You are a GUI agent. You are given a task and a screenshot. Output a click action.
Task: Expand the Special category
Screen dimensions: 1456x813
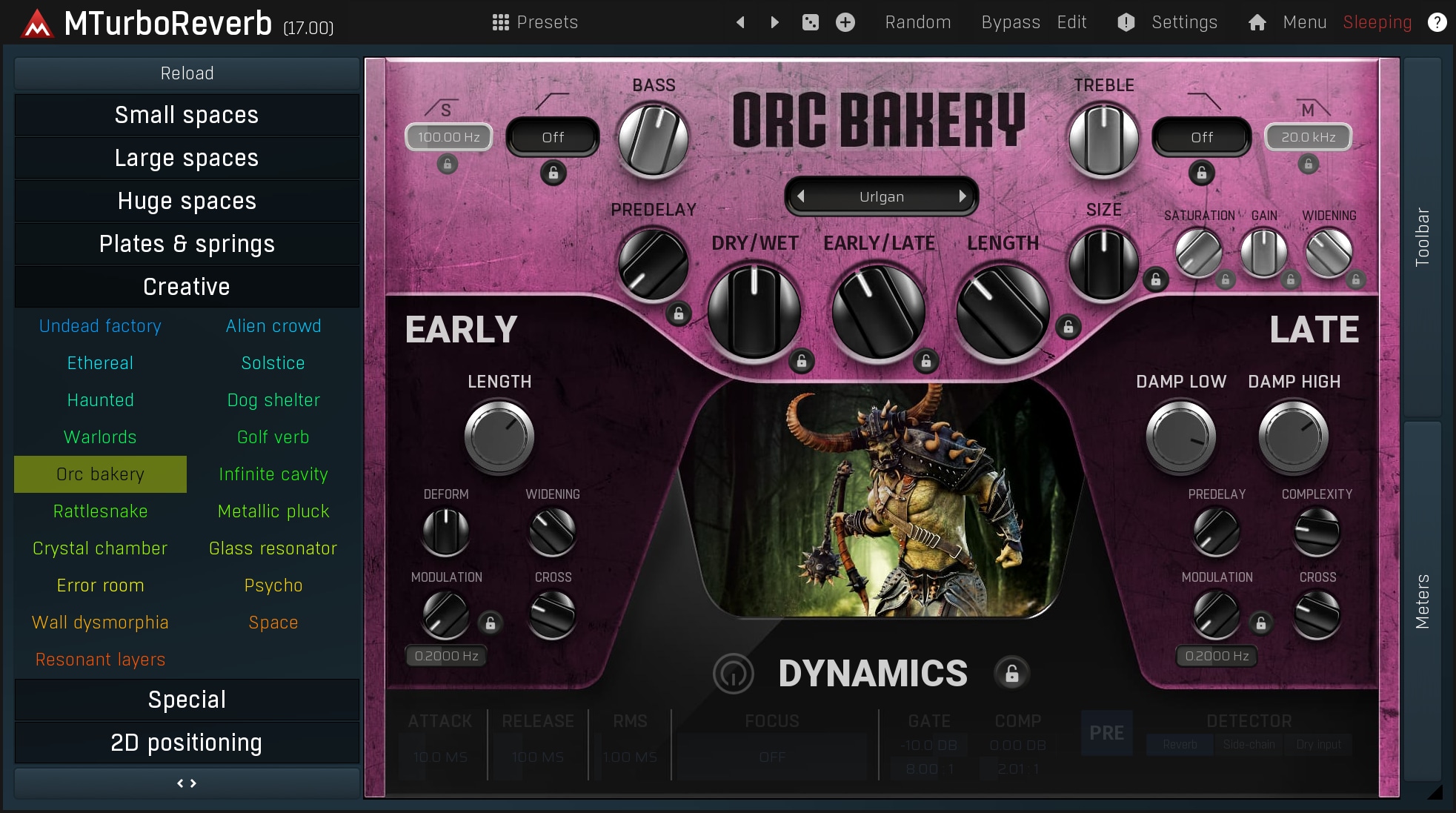[x=187, y=700]
